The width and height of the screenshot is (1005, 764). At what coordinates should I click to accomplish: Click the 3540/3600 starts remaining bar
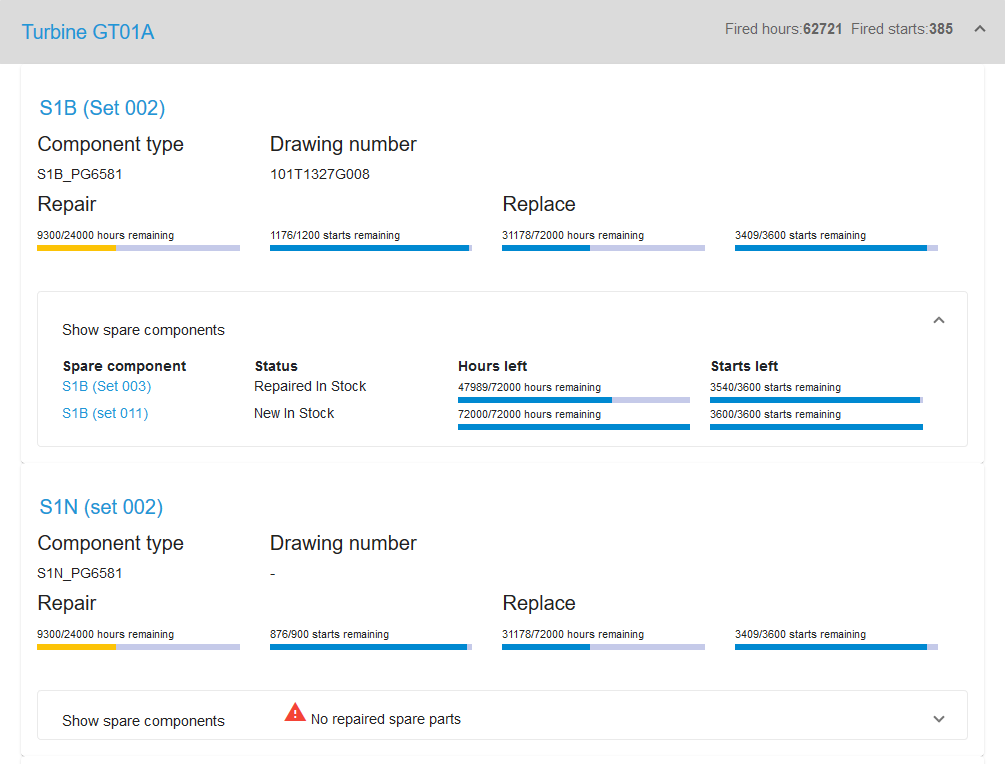[x=816, y=400]
